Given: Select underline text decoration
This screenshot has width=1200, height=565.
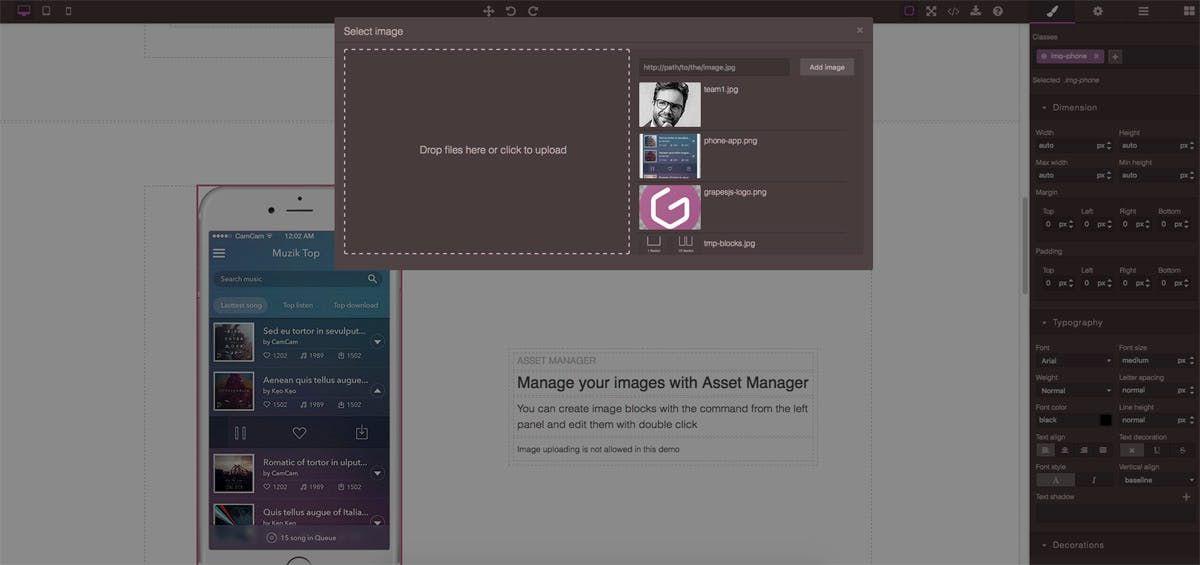Looking at the screenshot, I should pyautogui.click(x=1157, y=450).
